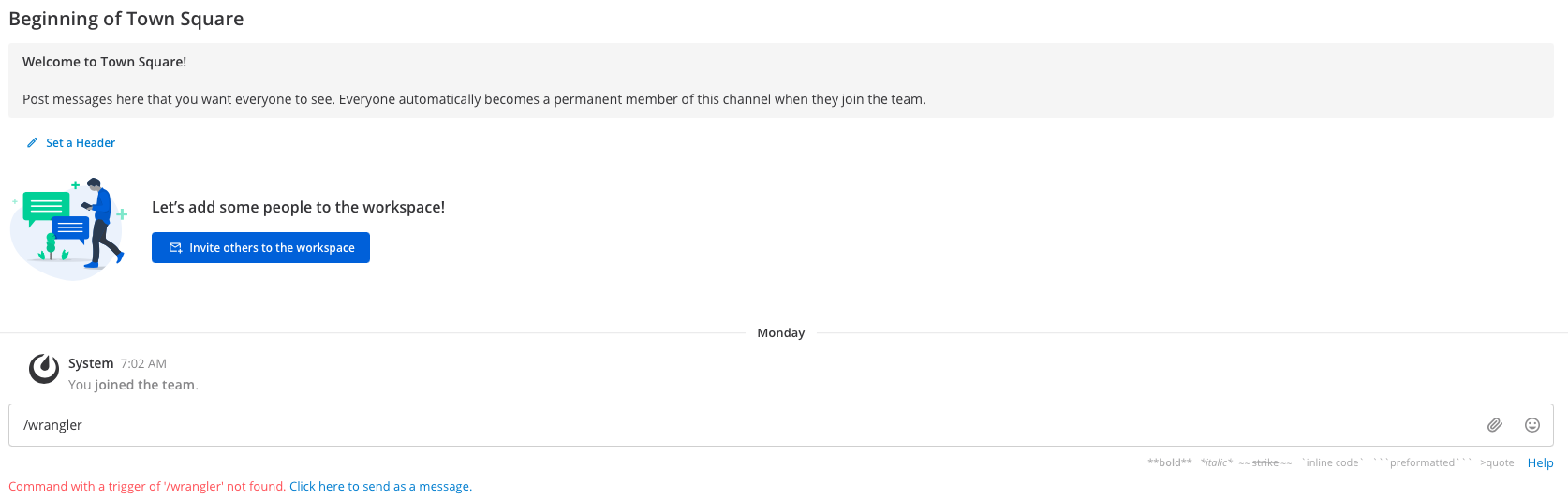Click the red command not found error text
Viewport: 1568px width, 499px height.
point(147,487)
